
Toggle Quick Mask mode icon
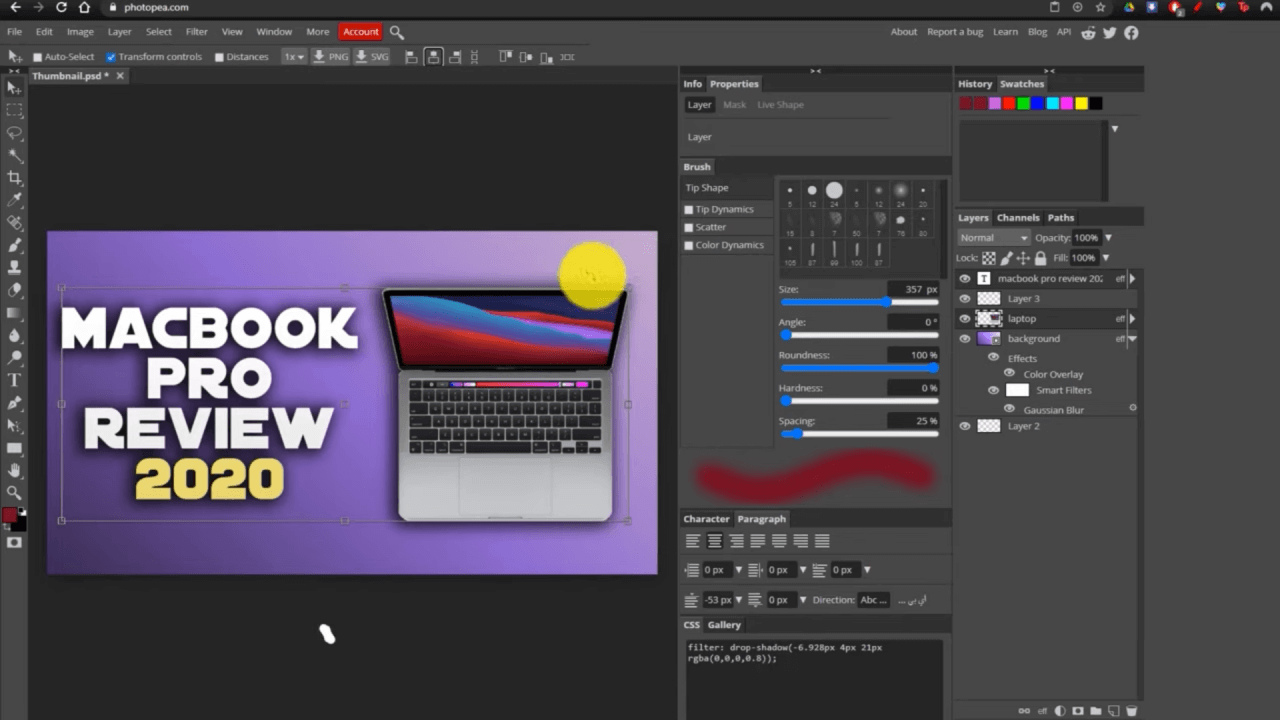(15, 542)
